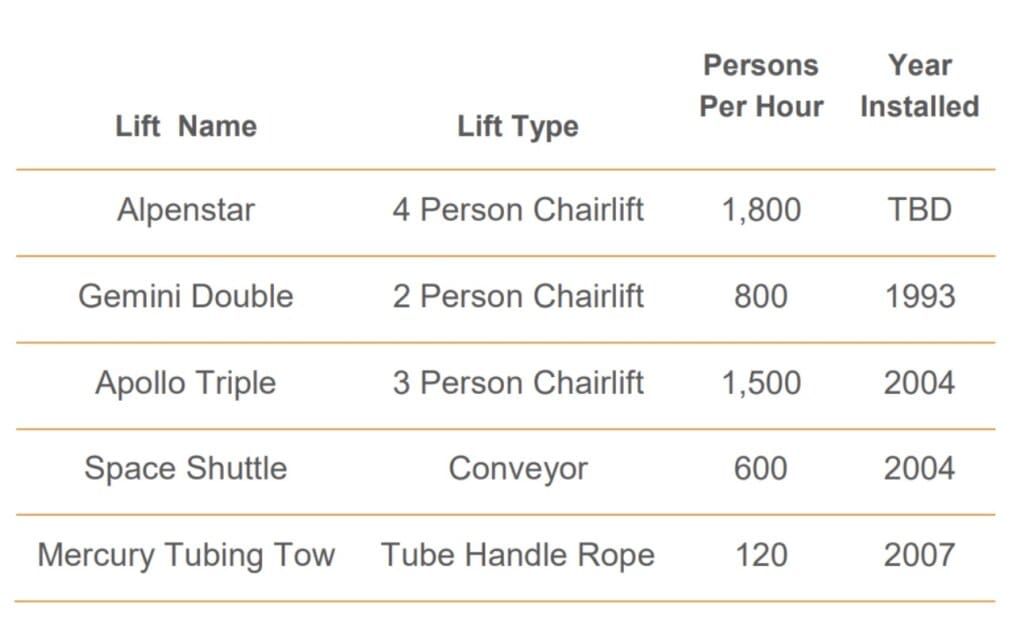Click the 1,800 persons per hour value
Screen dimensions: 1024x632
coord(761,210)
